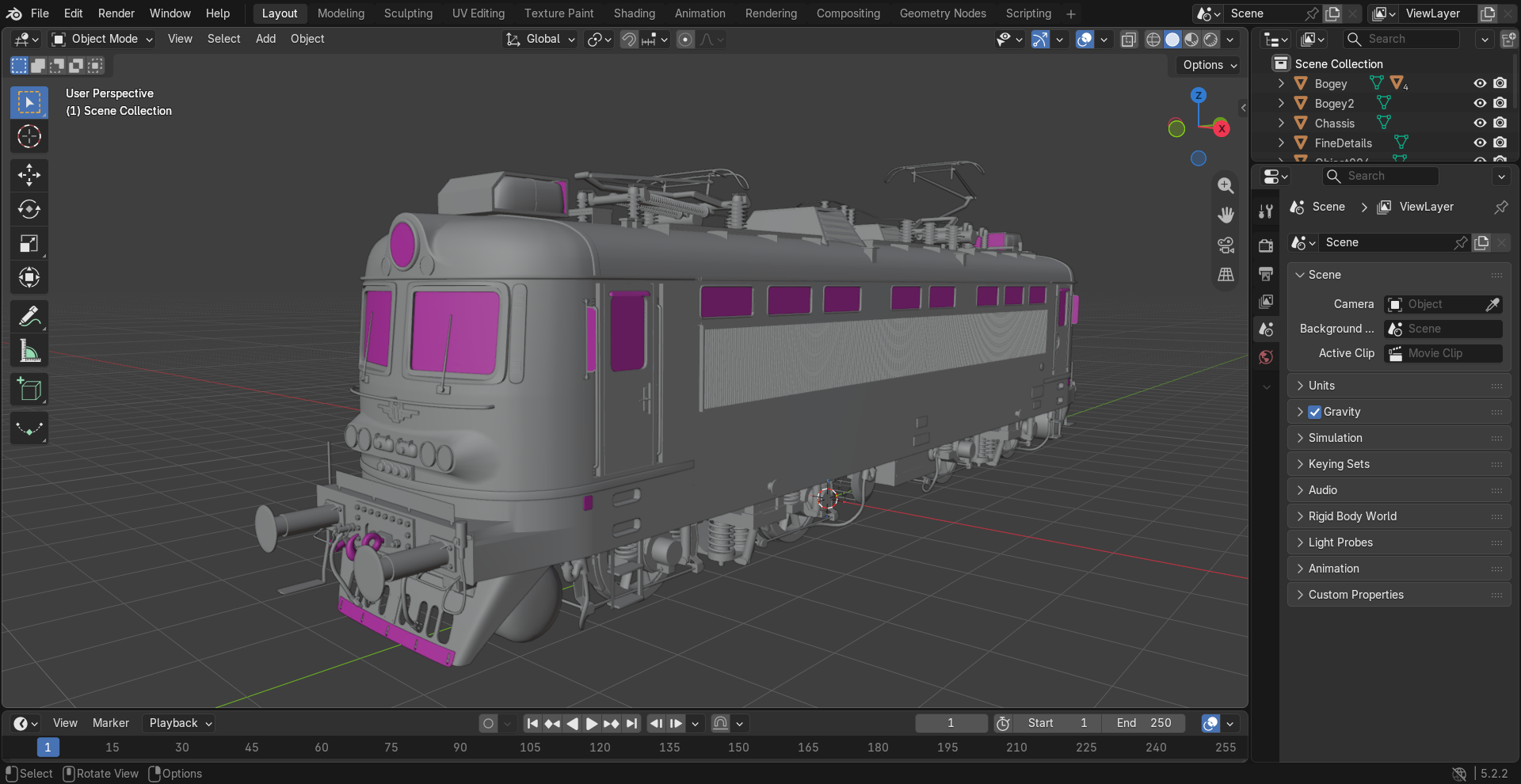Click the pan view hand icon

point(1226,215)
